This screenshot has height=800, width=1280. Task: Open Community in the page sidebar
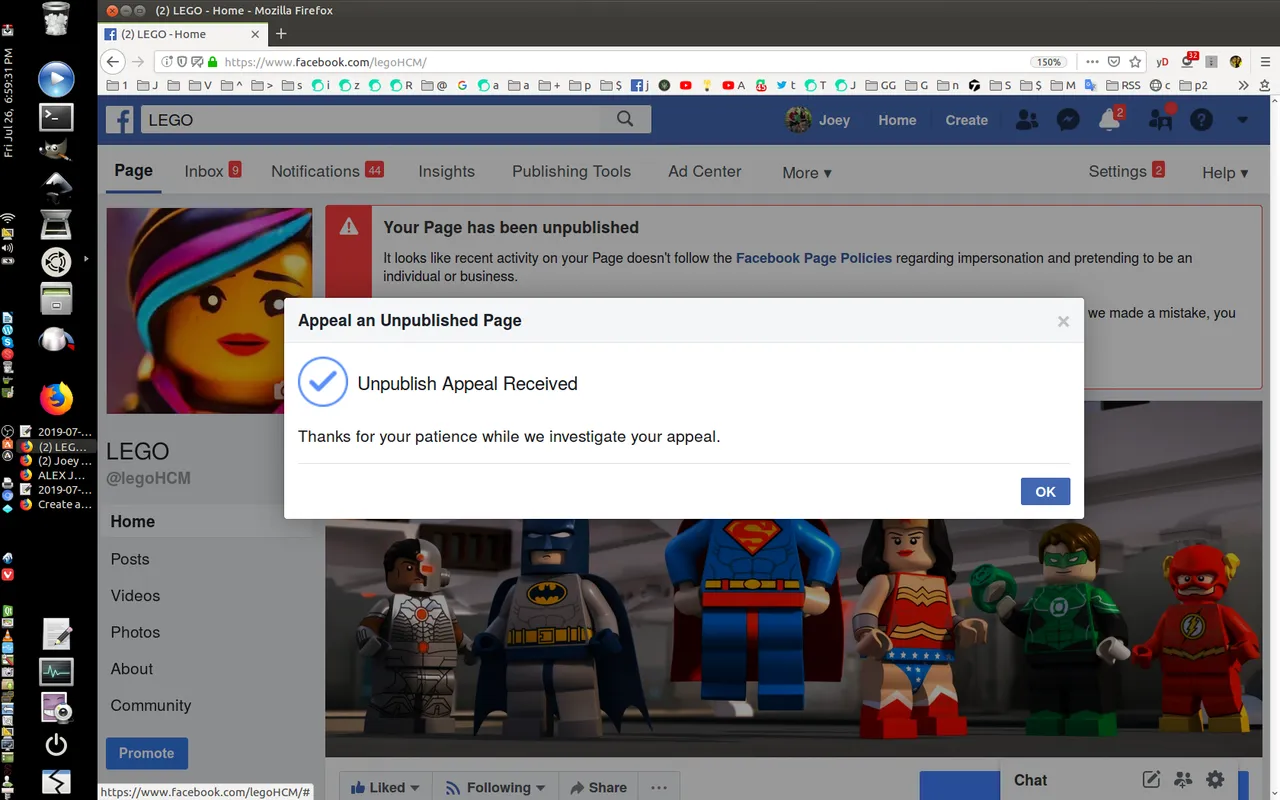(151, 705)
